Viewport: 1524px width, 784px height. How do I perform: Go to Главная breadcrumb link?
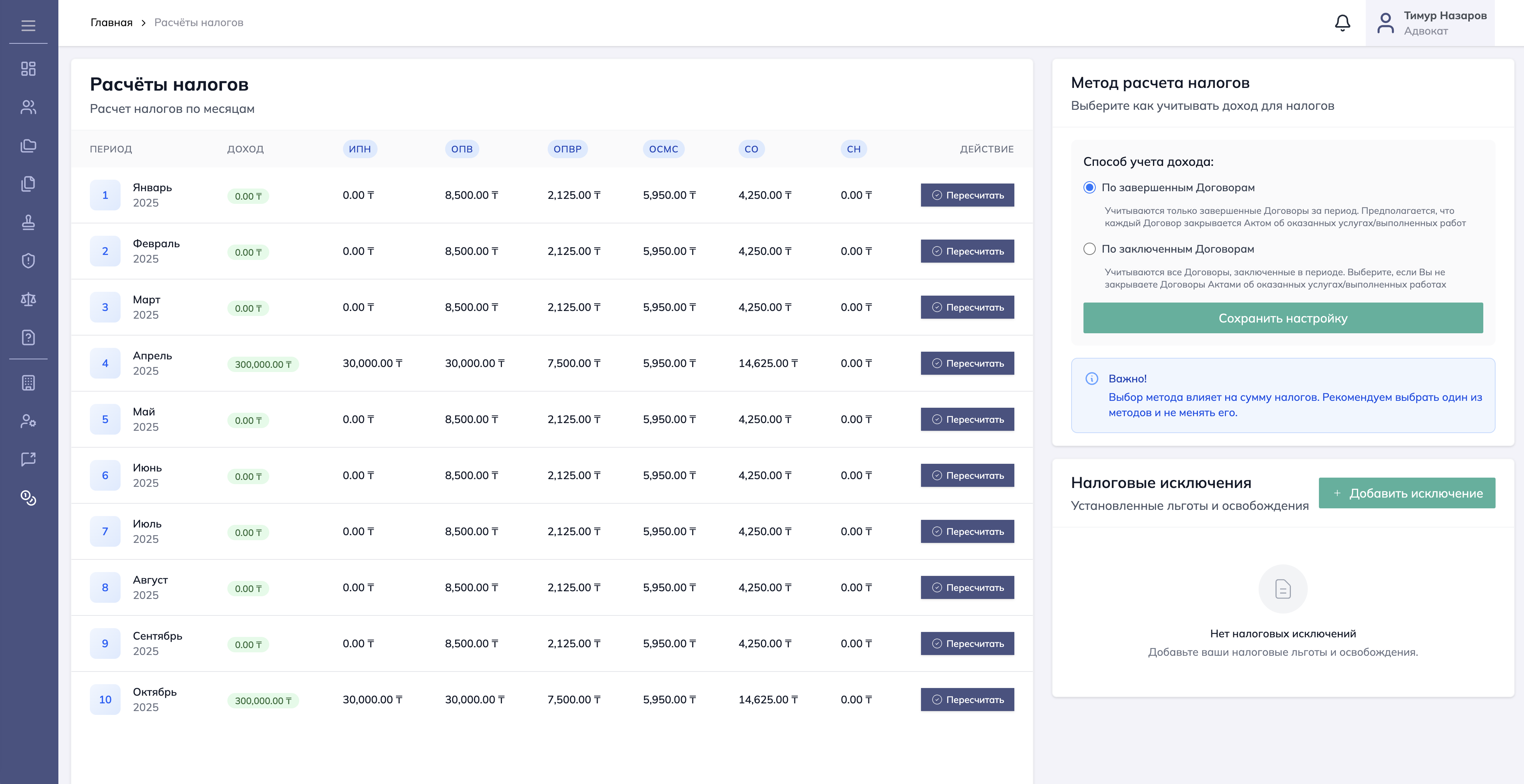pos(111,23)
